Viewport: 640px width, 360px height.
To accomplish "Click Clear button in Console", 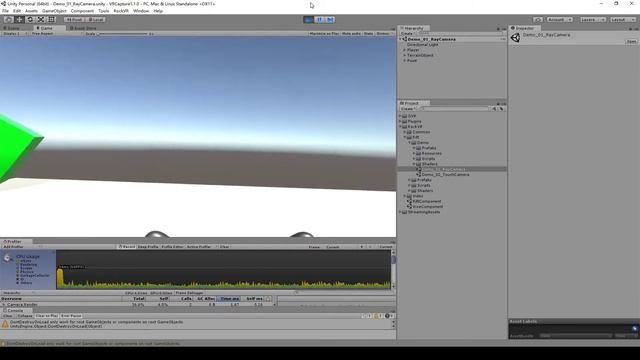I will pos(8,316).
